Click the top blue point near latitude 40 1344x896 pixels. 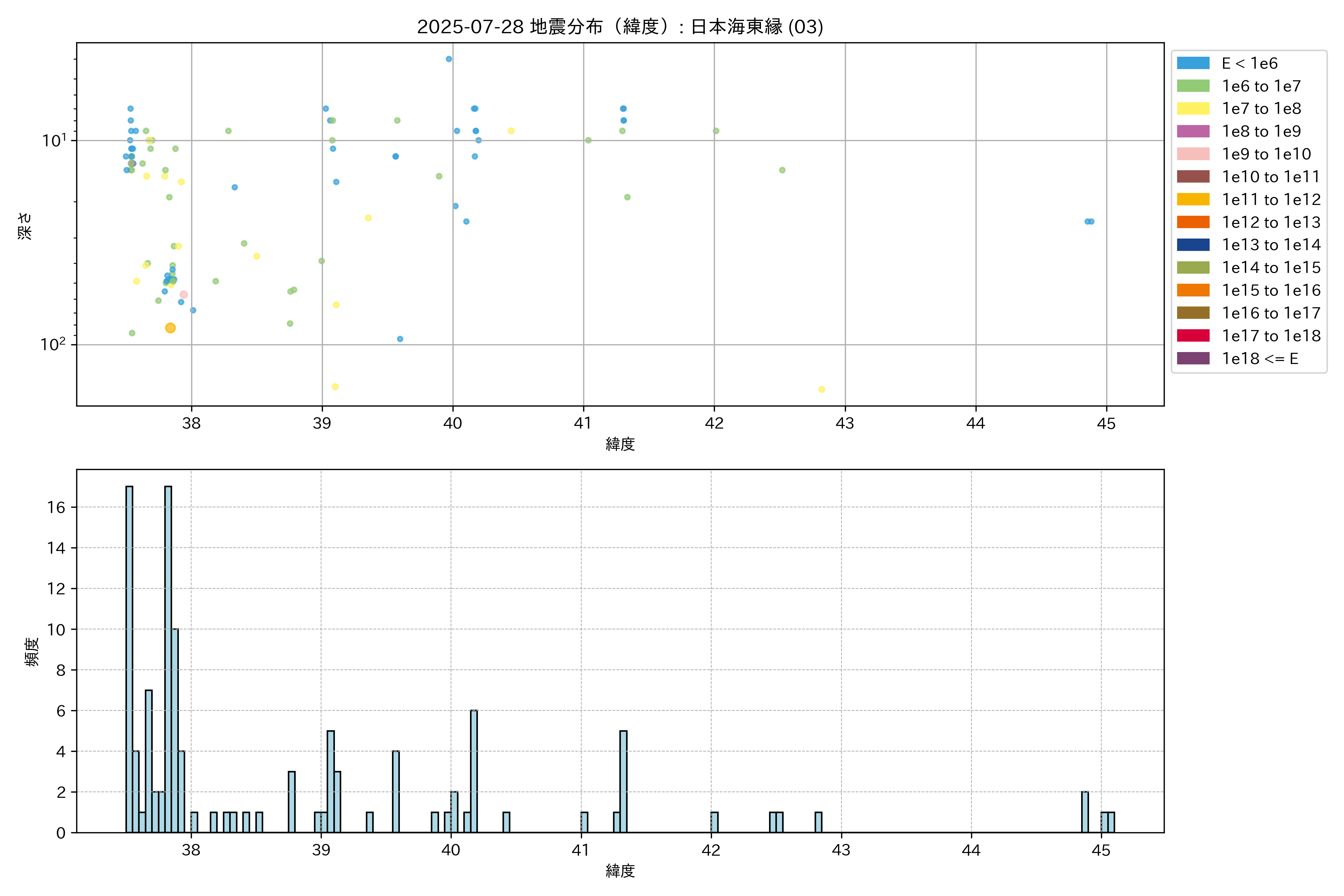(449, 59)
